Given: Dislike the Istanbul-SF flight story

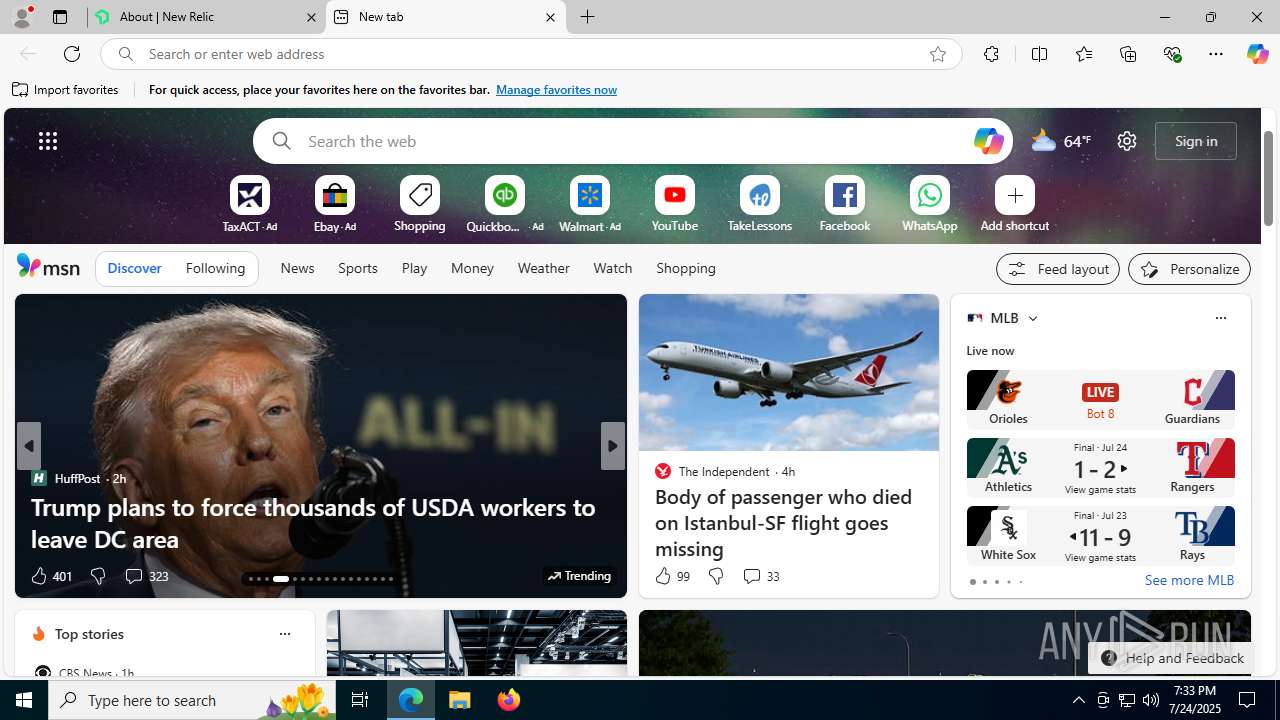Looking at the screenshot, I should pos(715,576).
